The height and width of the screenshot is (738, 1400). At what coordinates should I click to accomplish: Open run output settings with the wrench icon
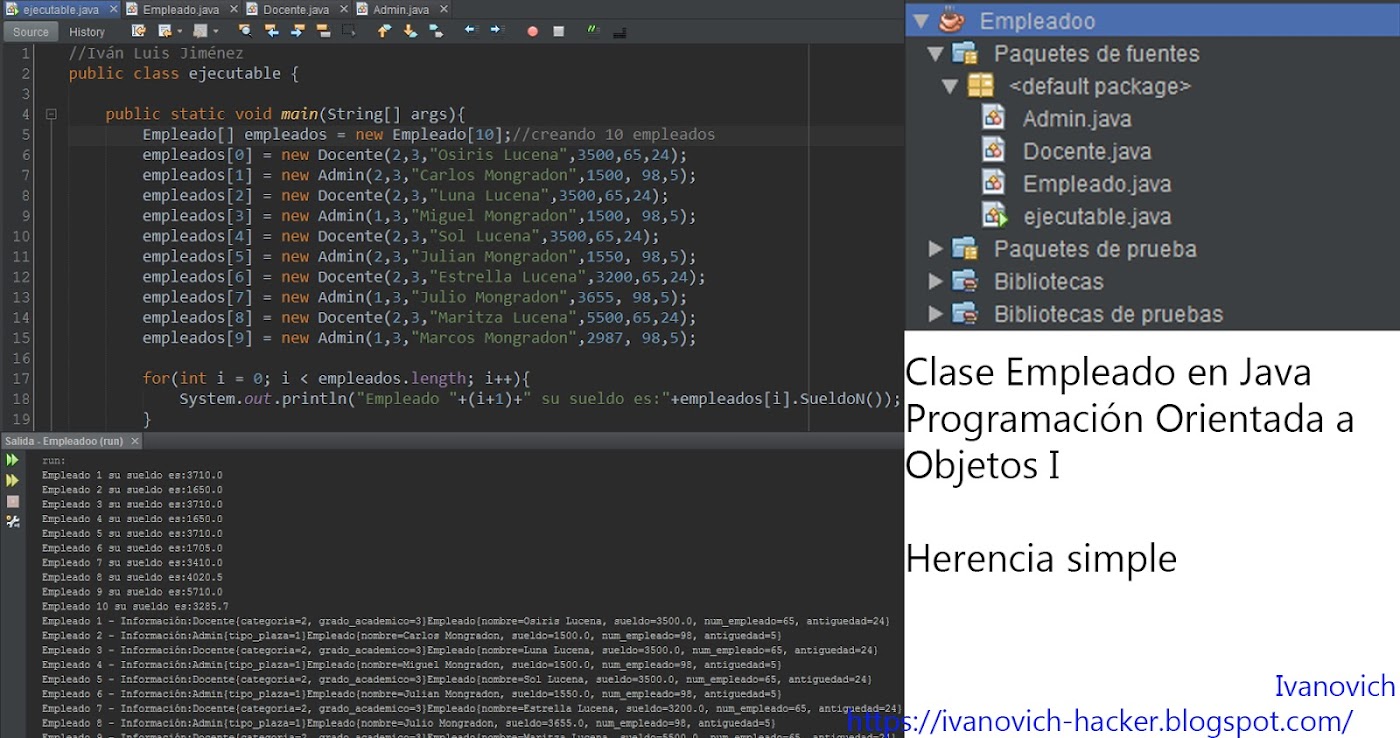click(13, 521)
